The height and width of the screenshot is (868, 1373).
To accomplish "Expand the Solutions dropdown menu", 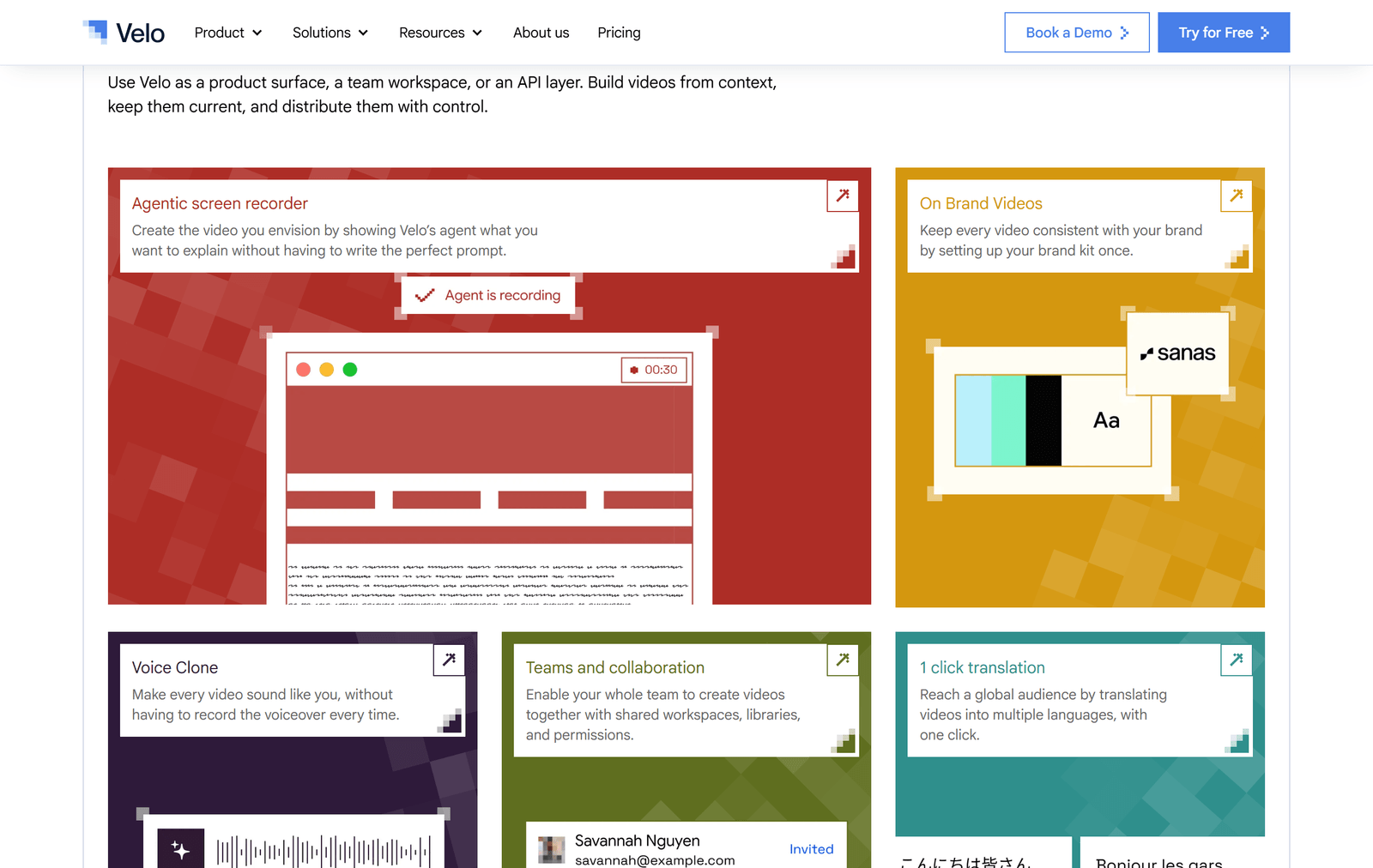I will [x=330, y=33].
